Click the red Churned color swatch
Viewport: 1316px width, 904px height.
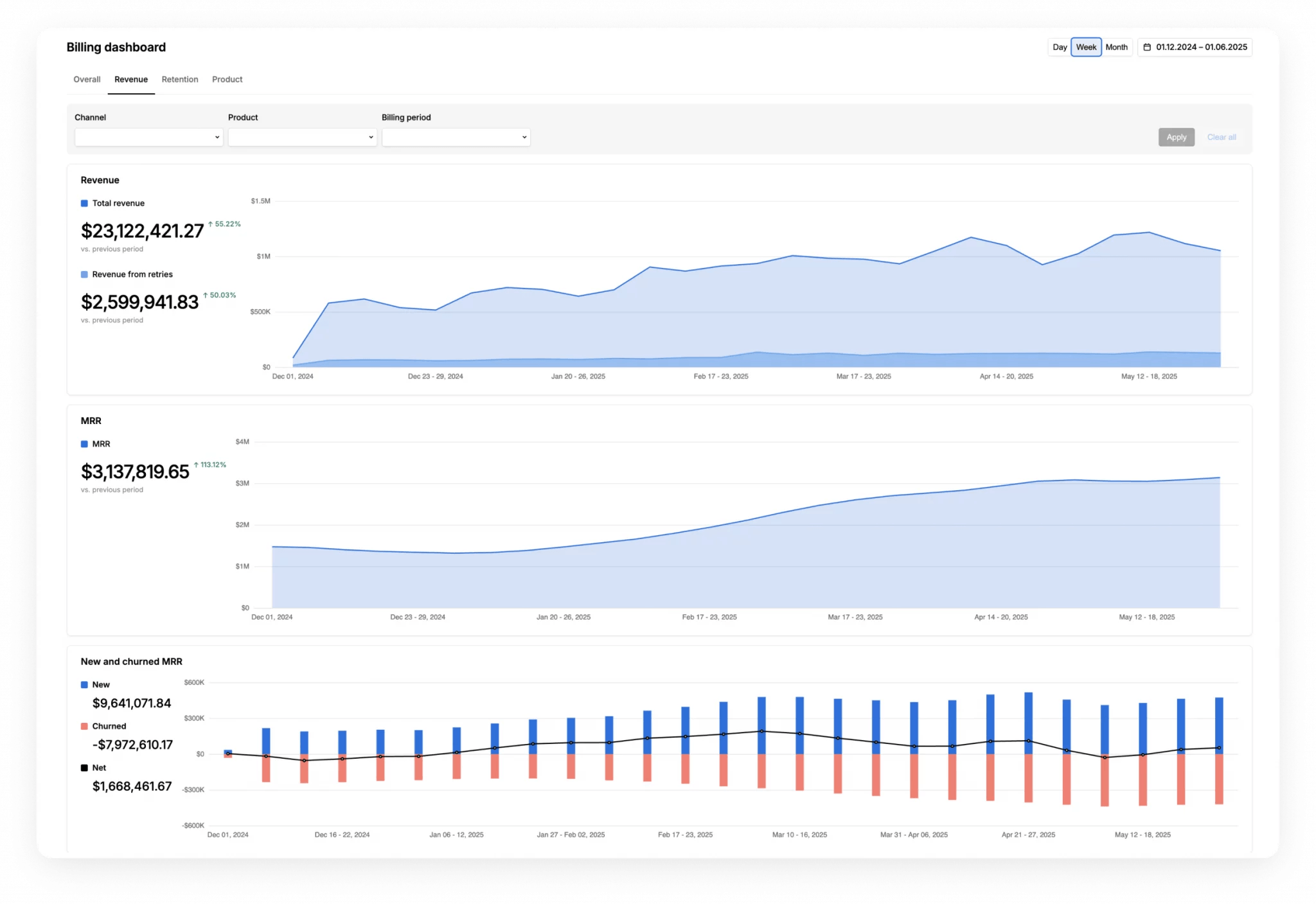[84, 725]
